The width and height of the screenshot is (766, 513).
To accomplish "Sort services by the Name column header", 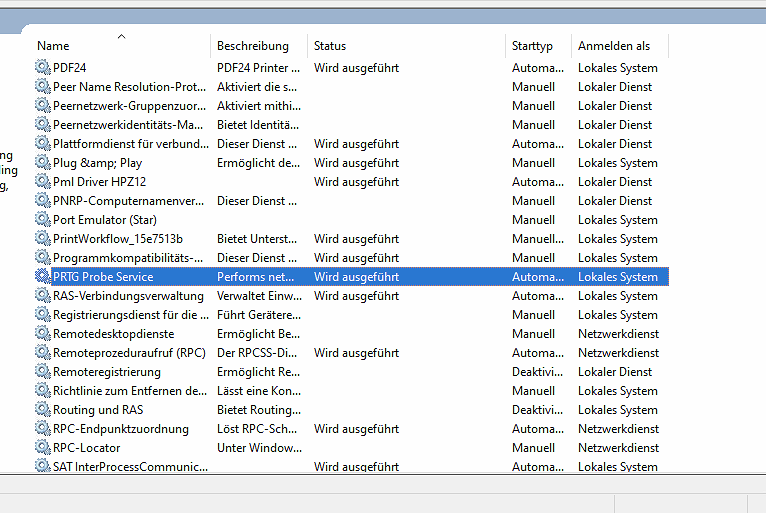I will [54, 46].
